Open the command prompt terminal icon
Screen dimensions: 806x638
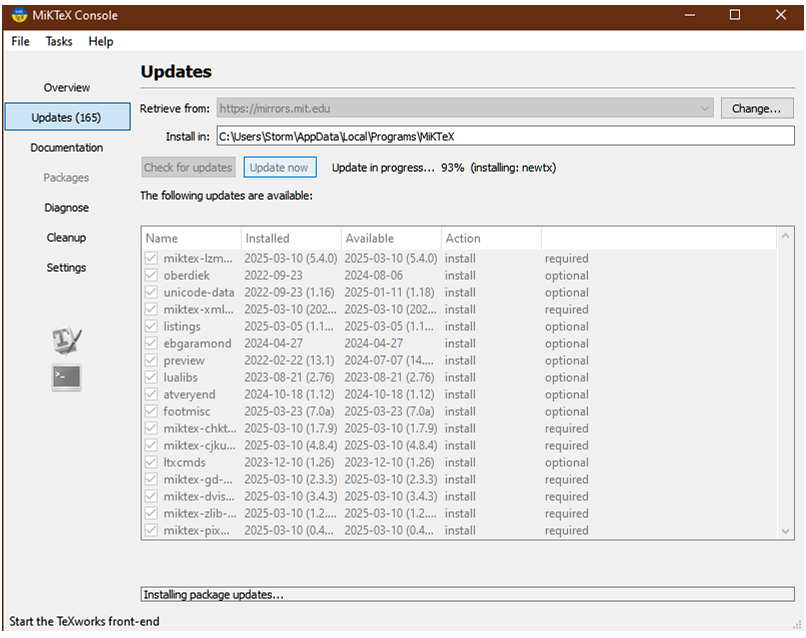coord(66,377)
